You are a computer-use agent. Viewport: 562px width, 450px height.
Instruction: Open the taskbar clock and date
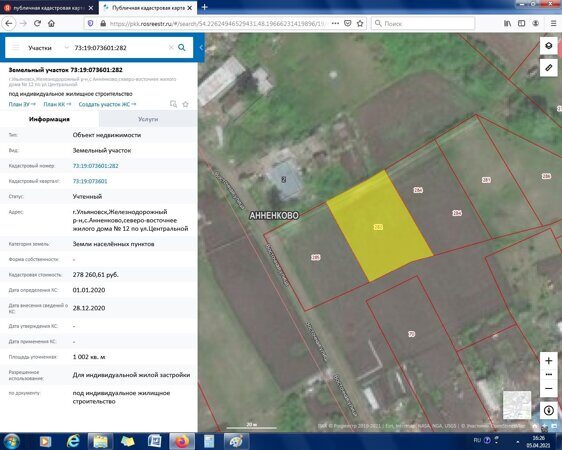(x=539, y=441)
